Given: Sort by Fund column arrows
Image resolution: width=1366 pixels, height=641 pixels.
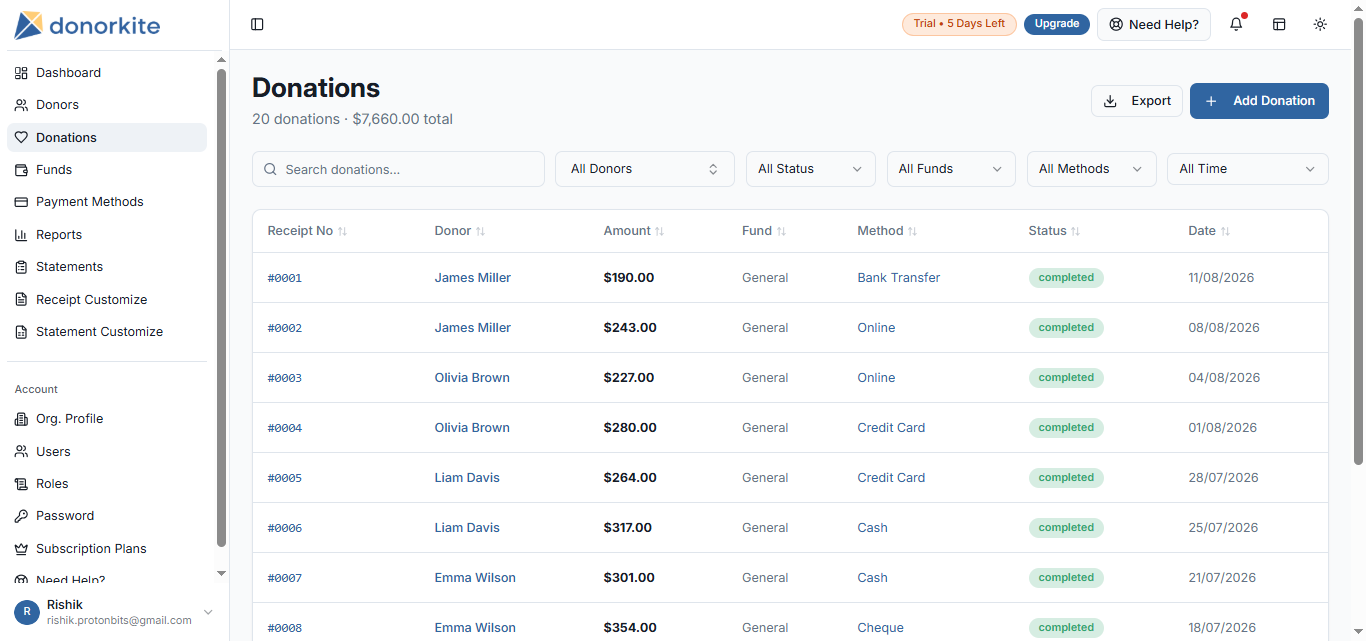Looking at the screenshot, I should 781,231.
